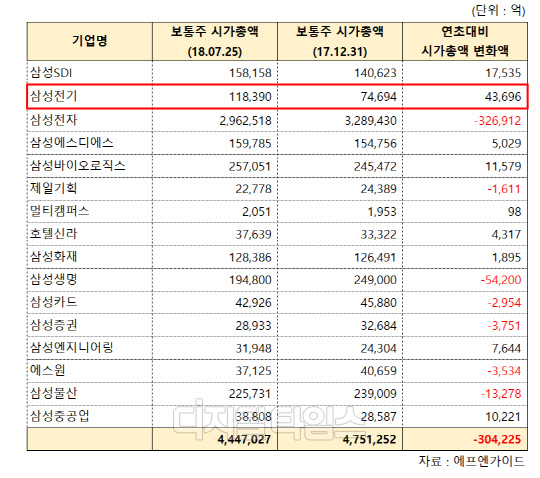Click the total 4,751,252
The height and width of the screenshot is (478, 540).
pos(369,439)
